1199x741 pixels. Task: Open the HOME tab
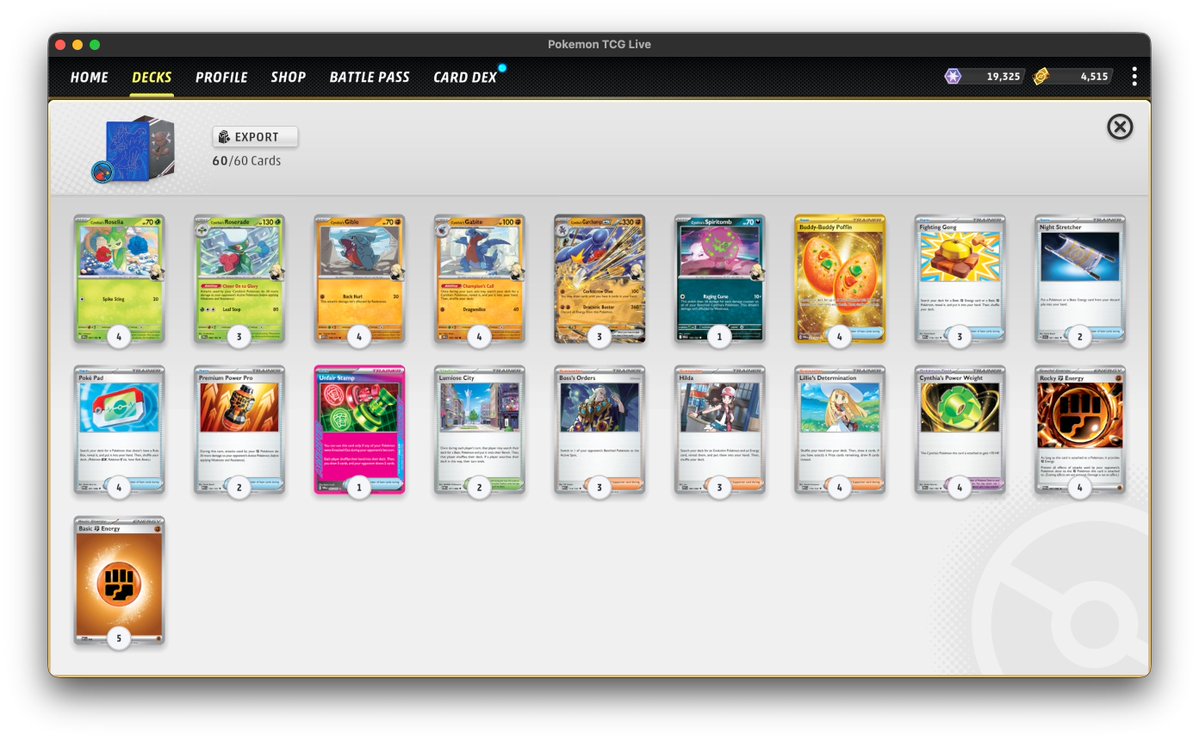click(x=89, y=77)
